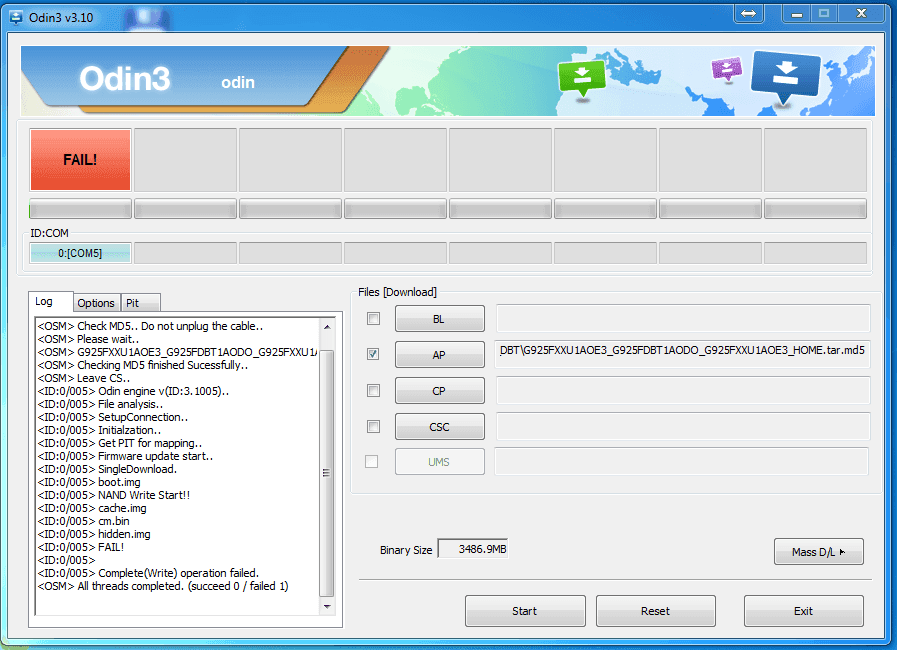Click the empty CSC file path field
Viewport: 897px width, 650px height.
pyautogui.click(x=683, y=426)
